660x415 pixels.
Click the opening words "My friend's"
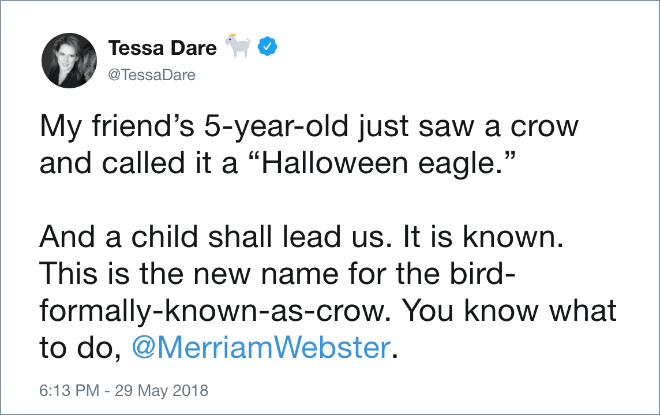click(117, 126)
